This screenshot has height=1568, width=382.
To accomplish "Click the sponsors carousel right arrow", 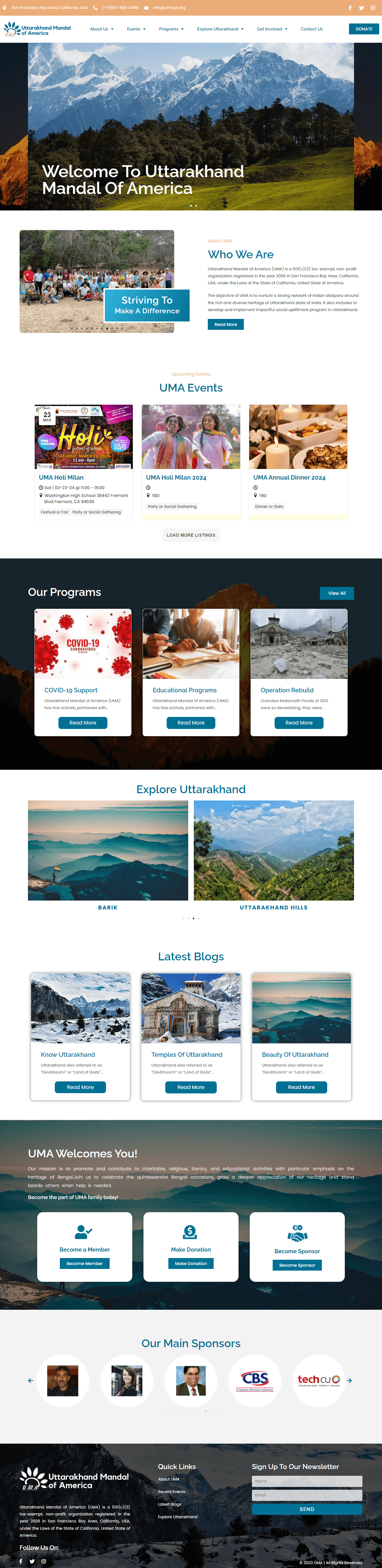I will tap(349, 1380).
